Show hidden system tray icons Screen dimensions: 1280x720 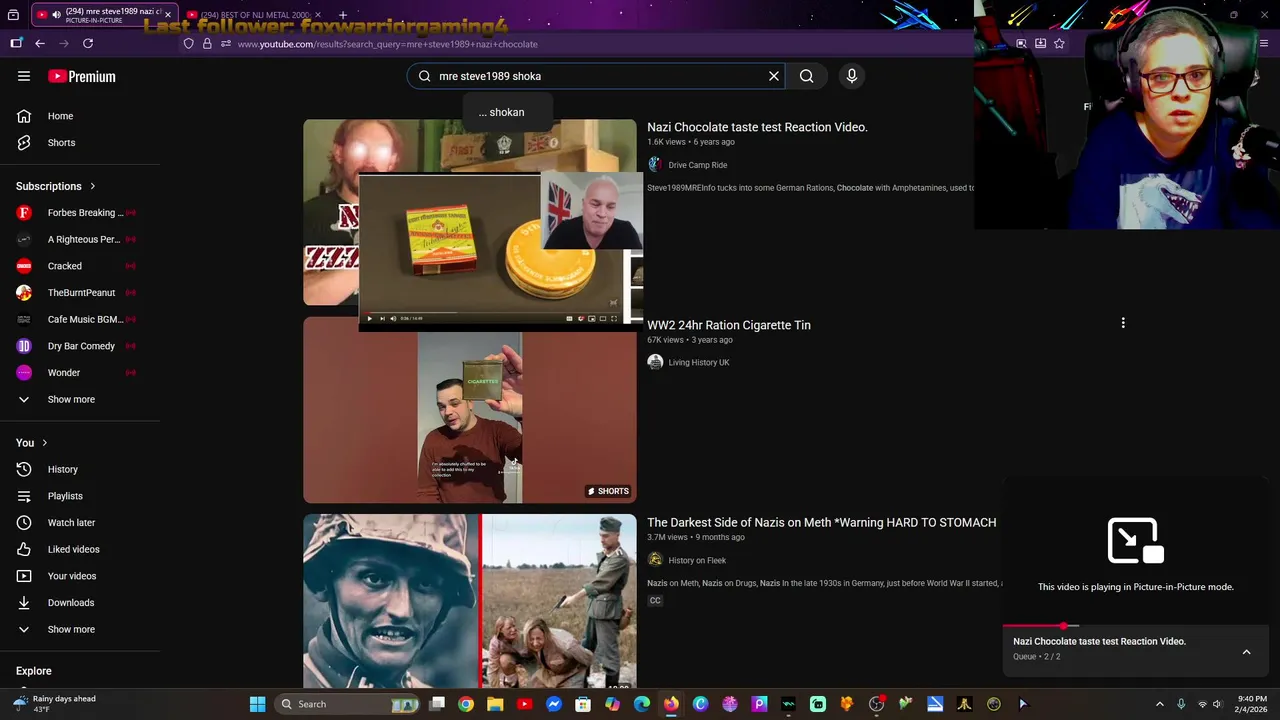pyautogui.click(x=1160, y=704)
